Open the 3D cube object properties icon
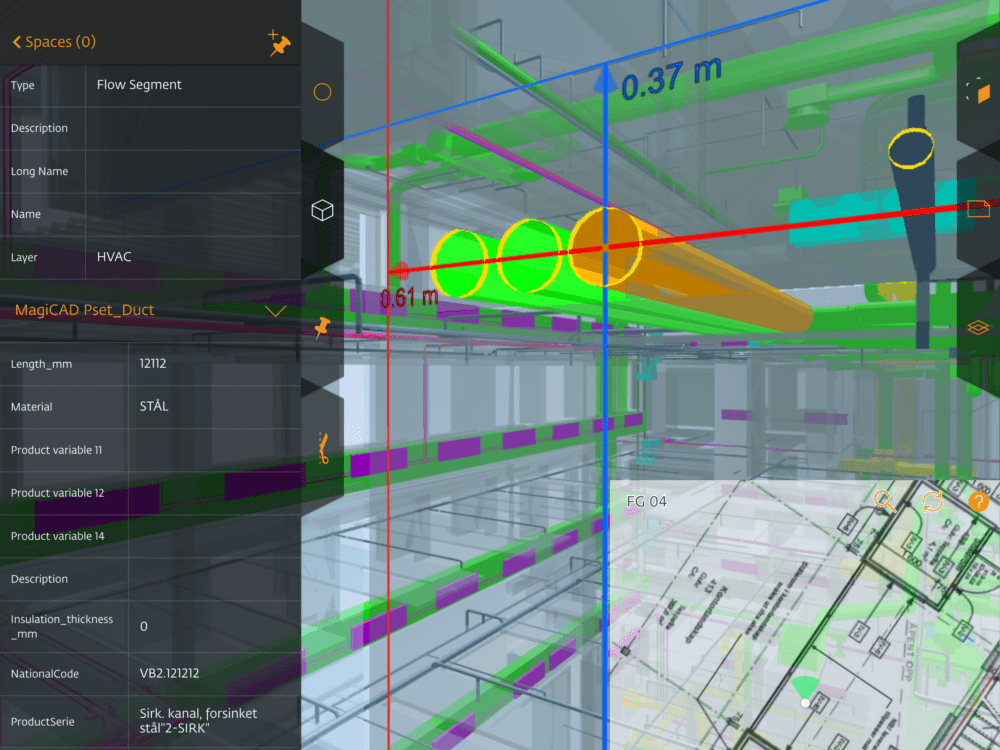 (x=322, y=210)
